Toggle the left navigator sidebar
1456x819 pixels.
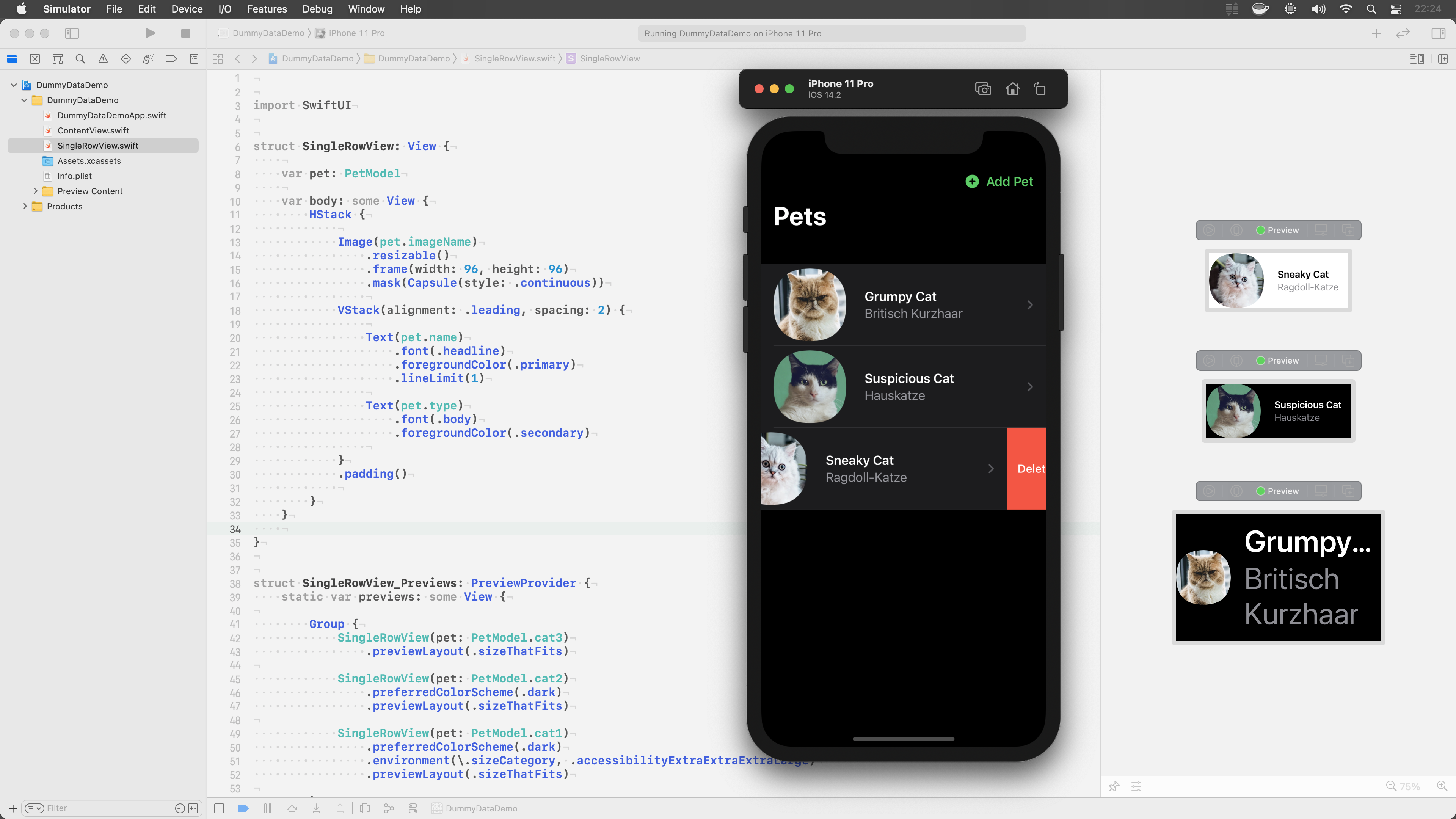click(x=72, y=33)
